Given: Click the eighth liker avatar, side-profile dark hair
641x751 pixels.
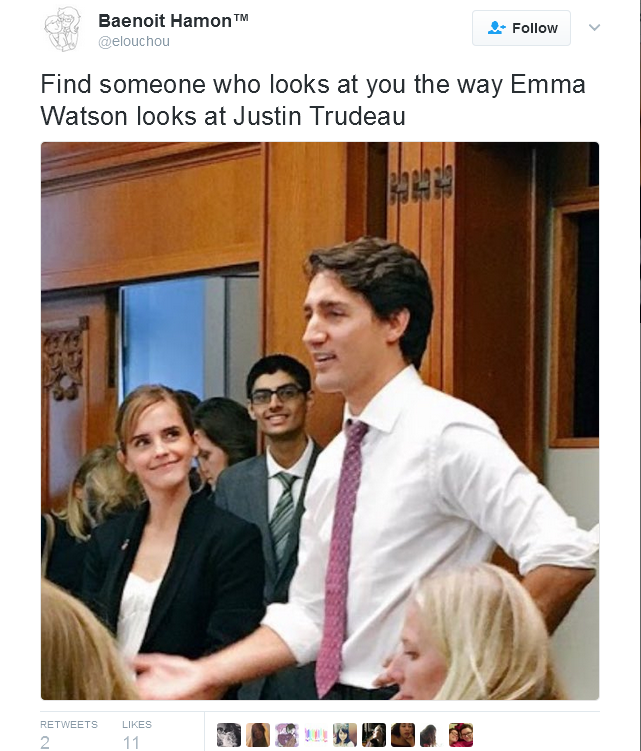Looking at the screenshot, I should [432, 735].
